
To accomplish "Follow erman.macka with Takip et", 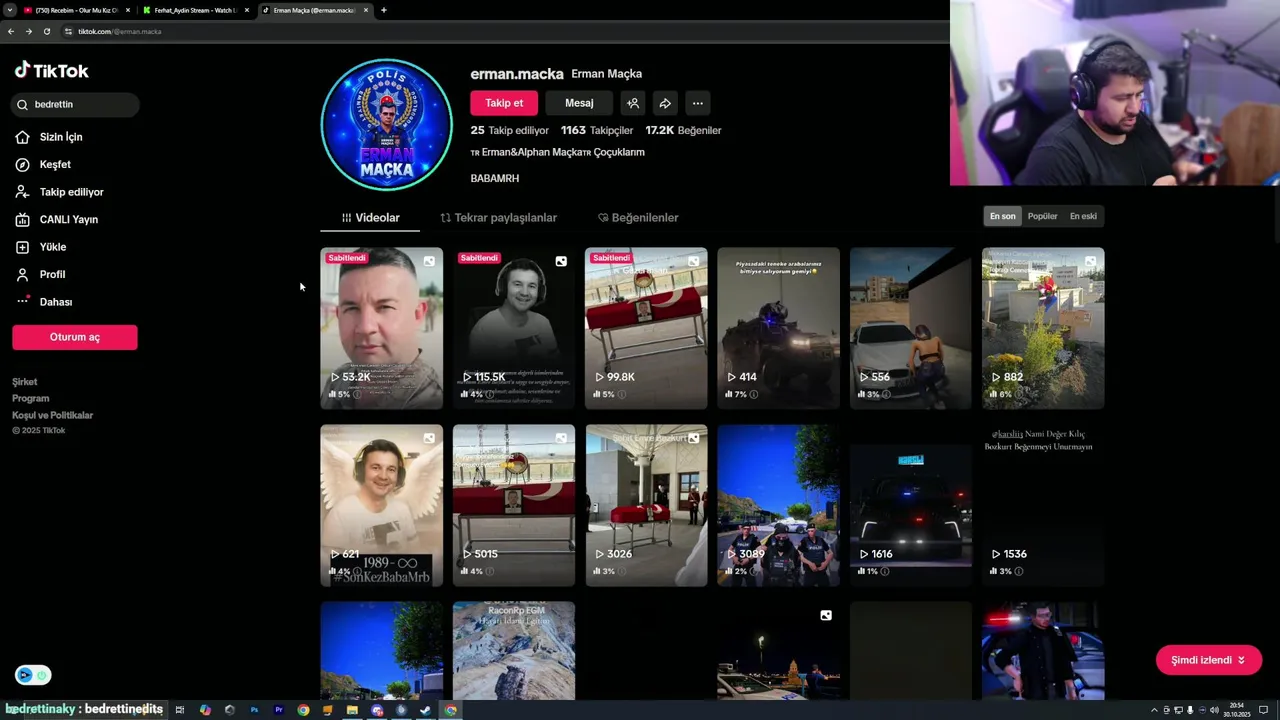I will (x=504, y=103).
